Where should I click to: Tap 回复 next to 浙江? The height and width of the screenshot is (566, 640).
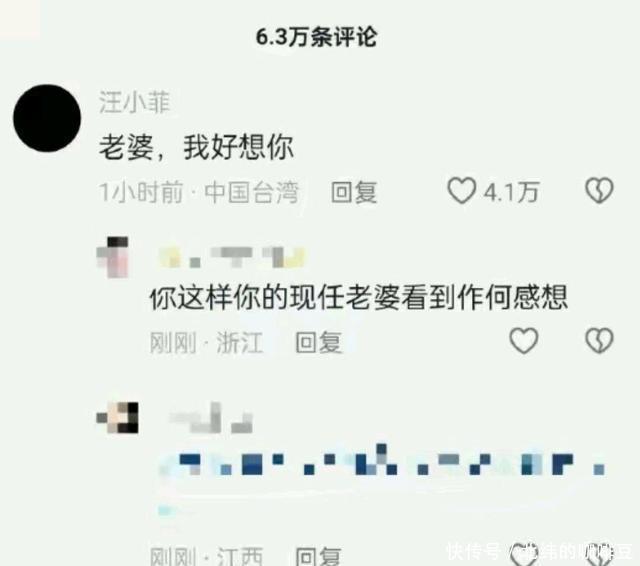318,342
